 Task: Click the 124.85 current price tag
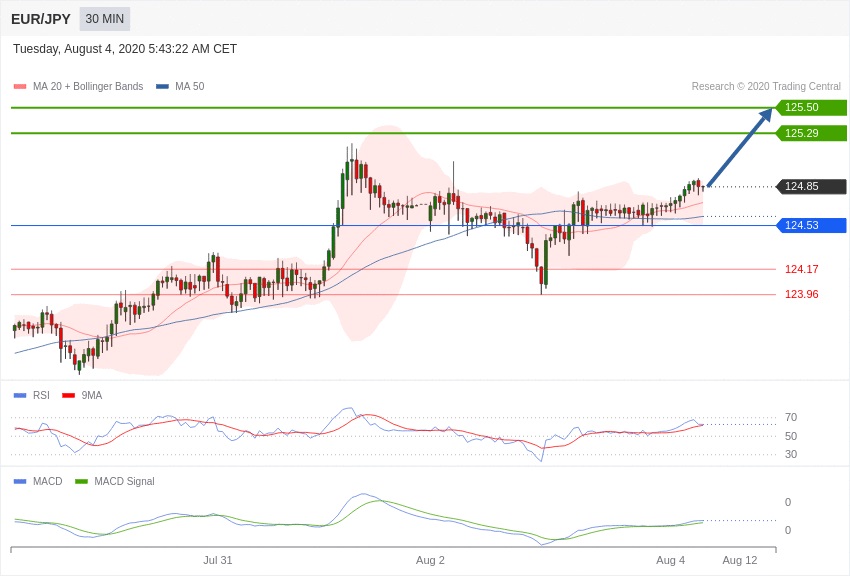point(810,186)
